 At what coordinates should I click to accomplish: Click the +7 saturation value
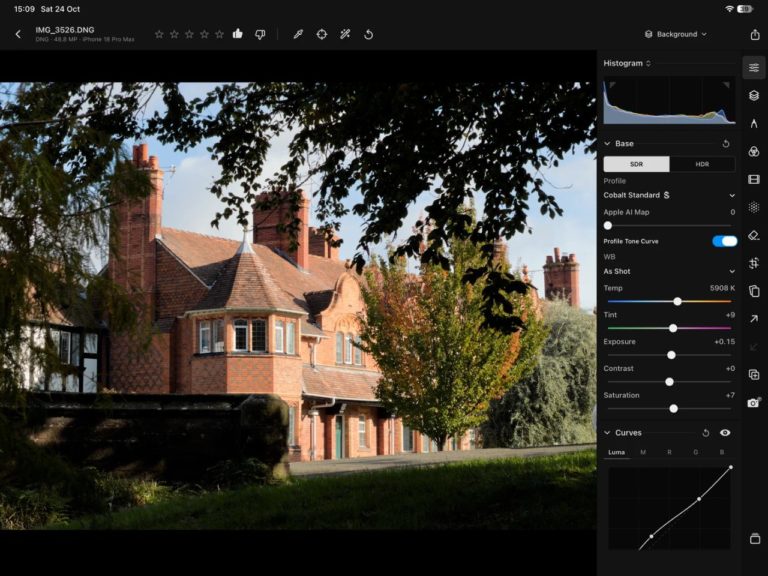tap(730, 395)
